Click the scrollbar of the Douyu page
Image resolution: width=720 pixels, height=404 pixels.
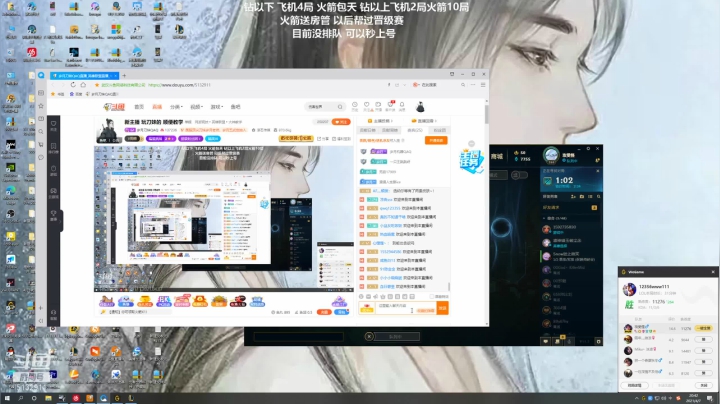[x=486, y=114]
